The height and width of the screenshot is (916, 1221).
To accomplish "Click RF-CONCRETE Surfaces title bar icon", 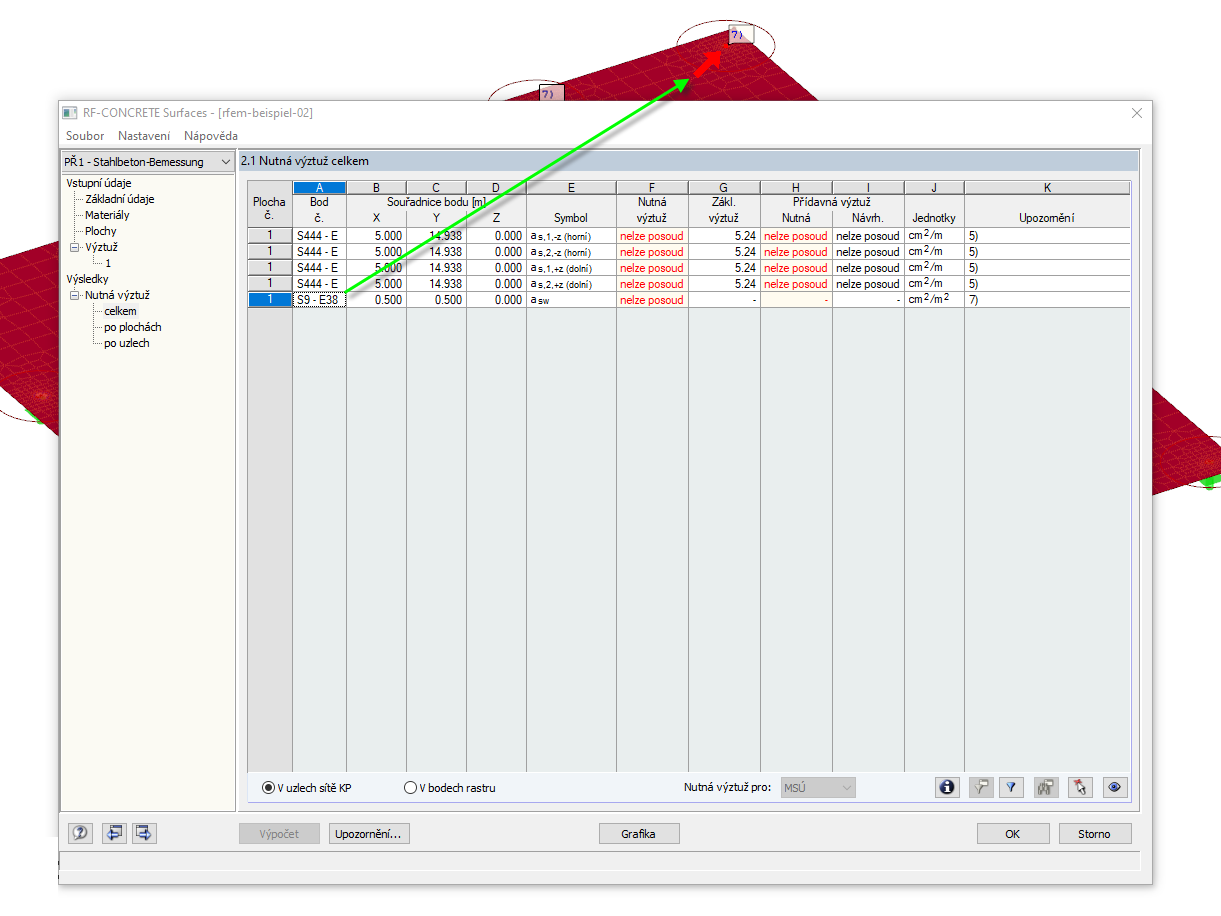I will (70, 113).
